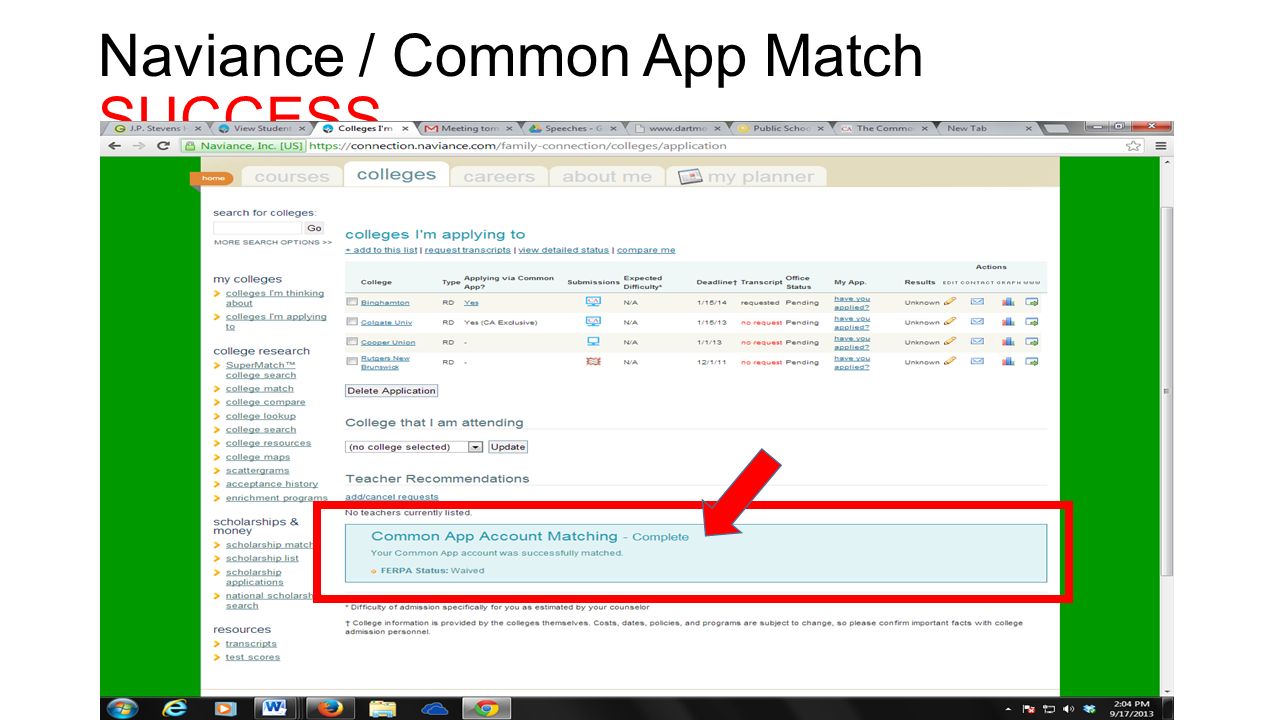
Task: Click the home tab button
Action: pyautogui.click(x=212, y=178)
